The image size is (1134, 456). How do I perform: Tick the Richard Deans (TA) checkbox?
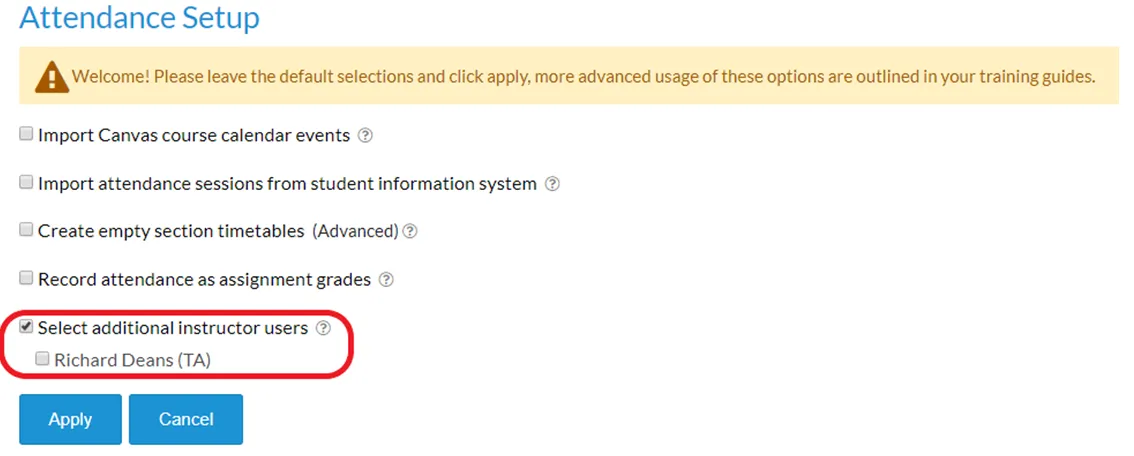click(x=43, y=358)
